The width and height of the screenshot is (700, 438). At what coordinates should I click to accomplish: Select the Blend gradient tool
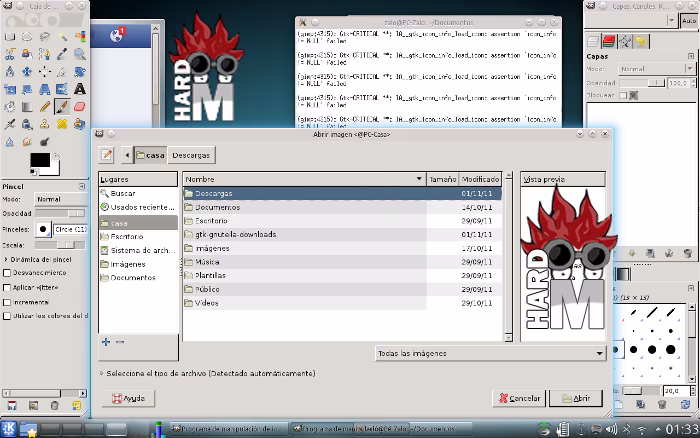click(27, 107)
